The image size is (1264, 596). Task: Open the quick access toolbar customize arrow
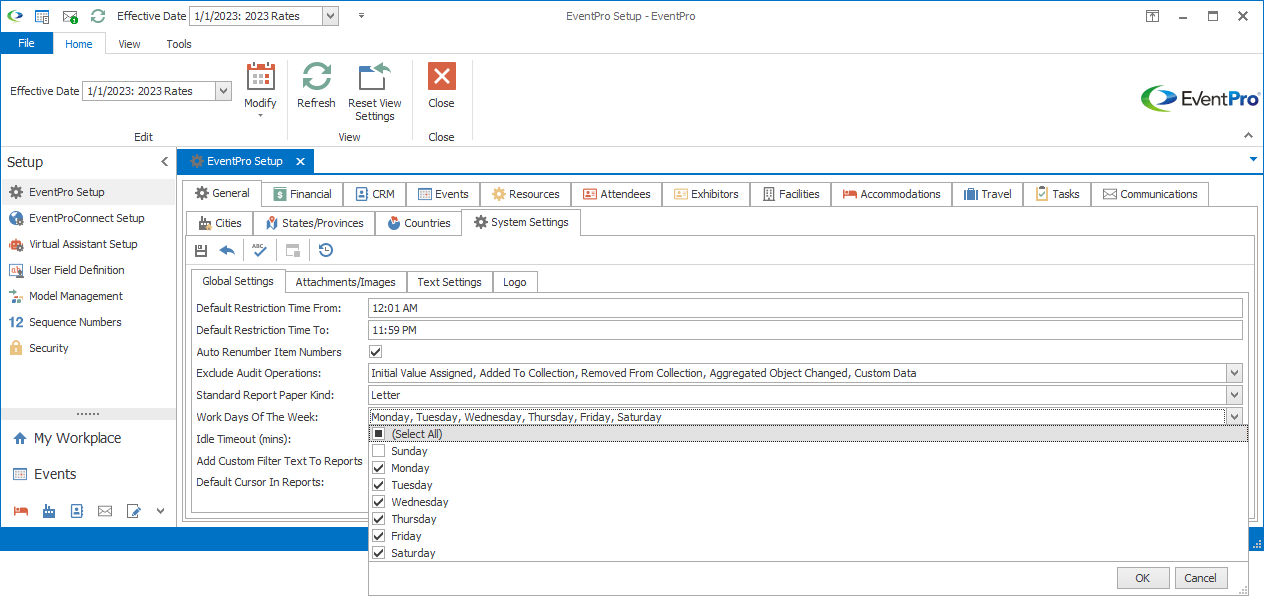[361, 16]
